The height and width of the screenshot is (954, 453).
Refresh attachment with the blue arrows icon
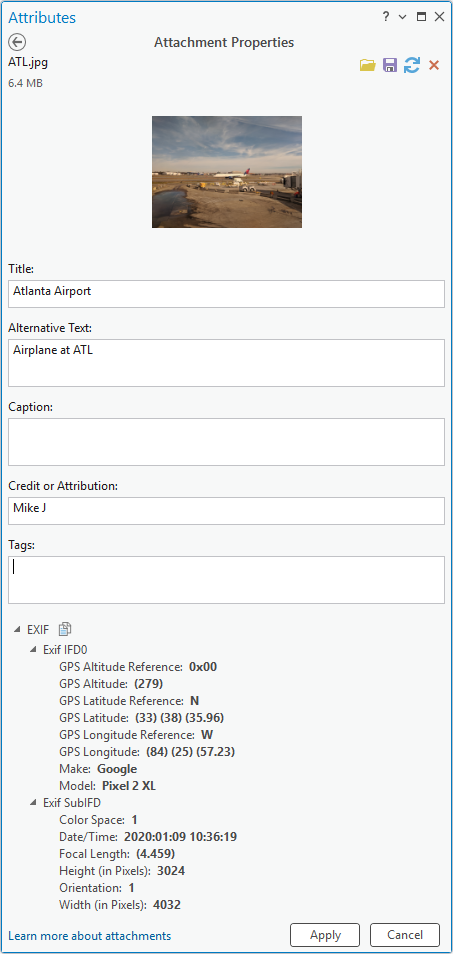(412, 65)
